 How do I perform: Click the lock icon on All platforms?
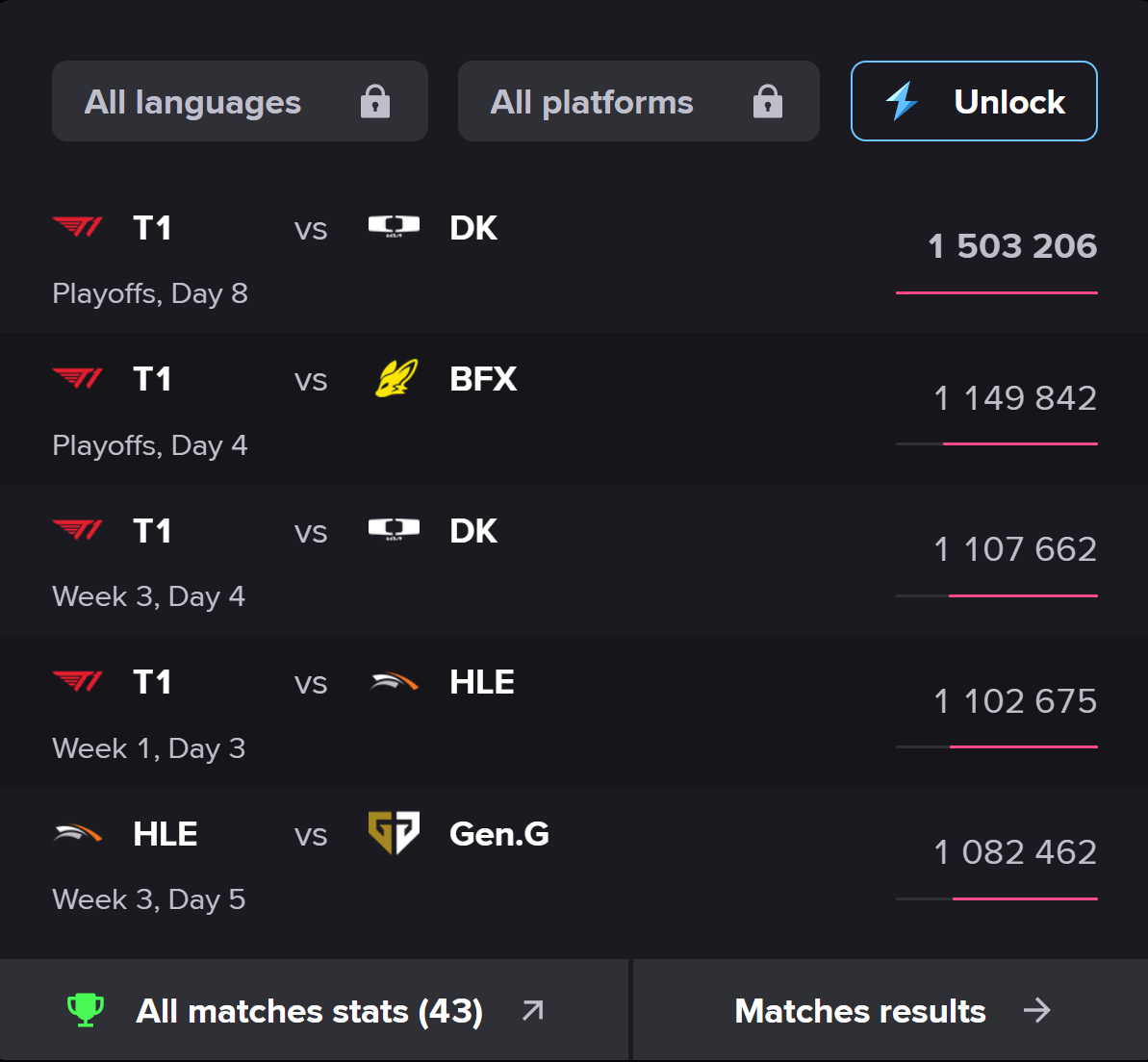point(767,101)
